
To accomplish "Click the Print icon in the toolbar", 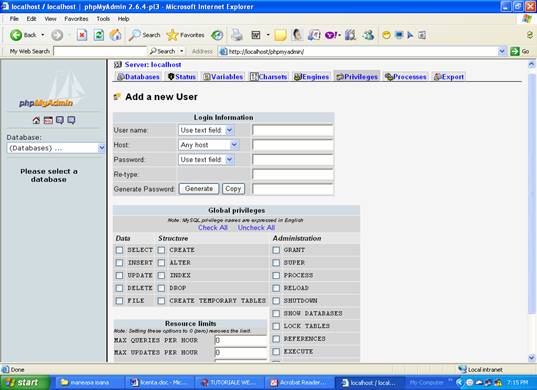I will click(x=237, y=35).
